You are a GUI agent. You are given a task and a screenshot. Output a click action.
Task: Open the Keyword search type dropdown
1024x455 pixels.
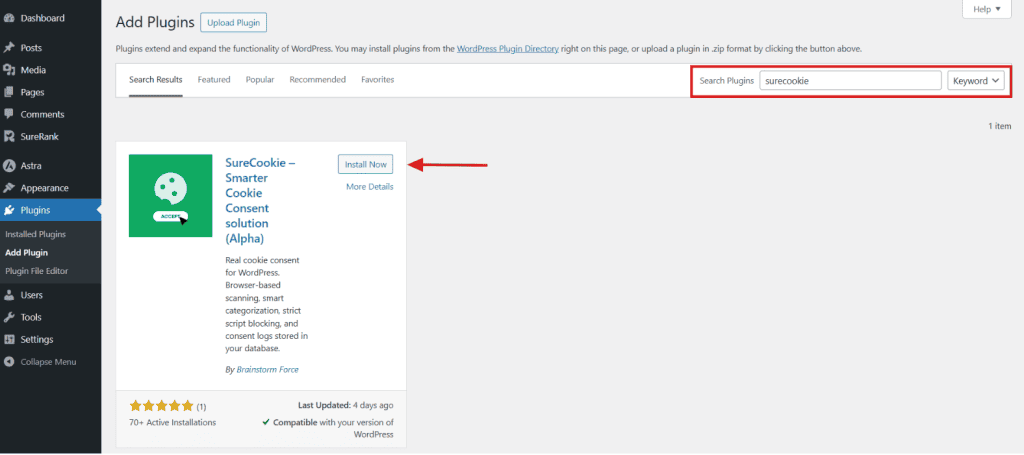(976, 81)
